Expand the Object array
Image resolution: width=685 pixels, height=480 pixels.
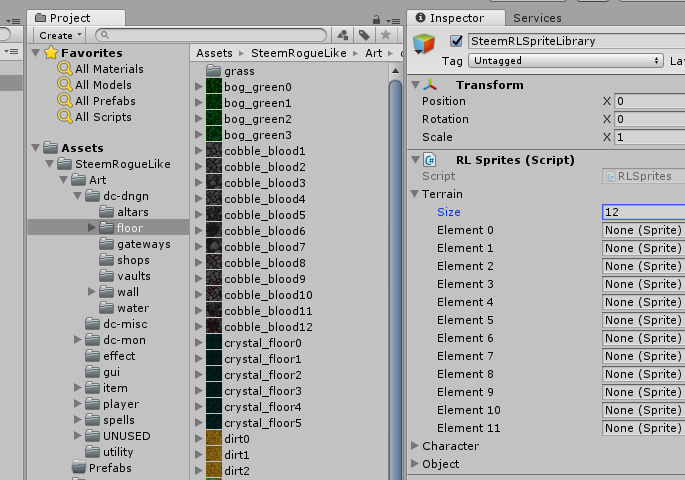(415, 463)
